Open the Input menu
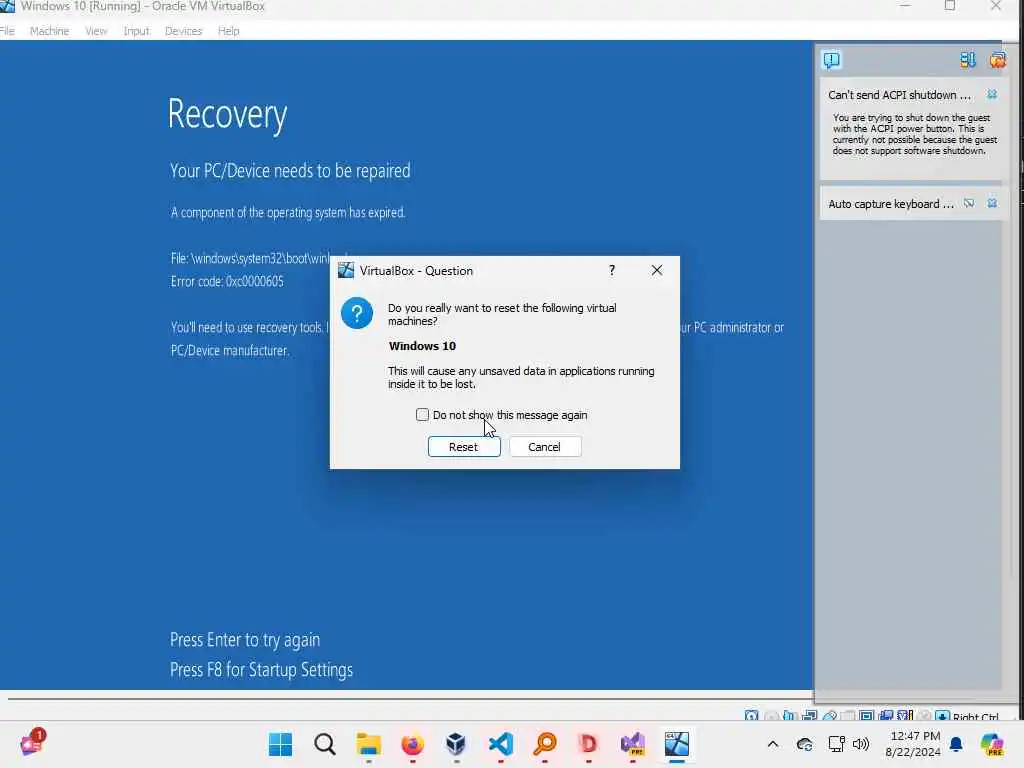Screen dimensions: 1024x768 click(x=136, y=31)
